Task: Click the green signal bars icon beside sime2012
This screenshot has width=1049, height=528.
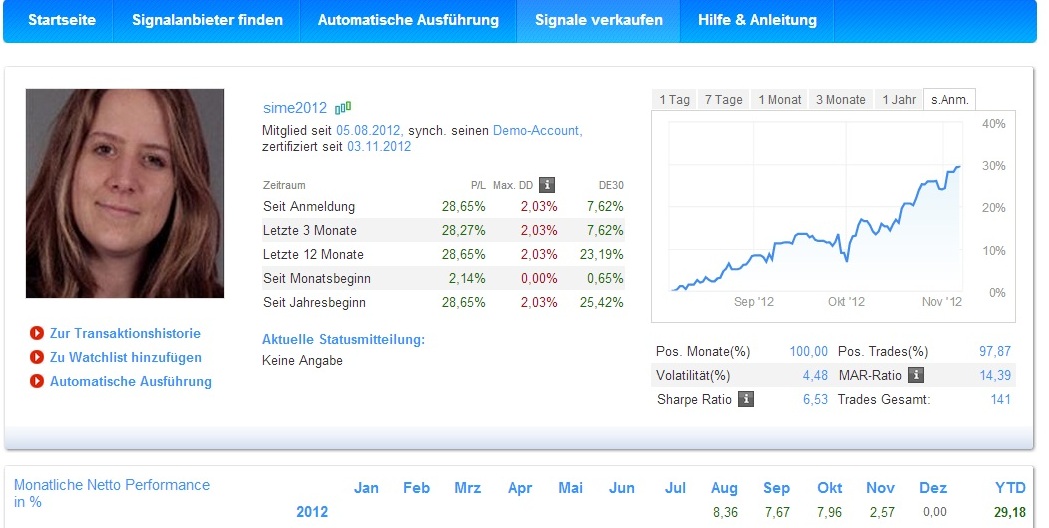Action: point(343,107)
